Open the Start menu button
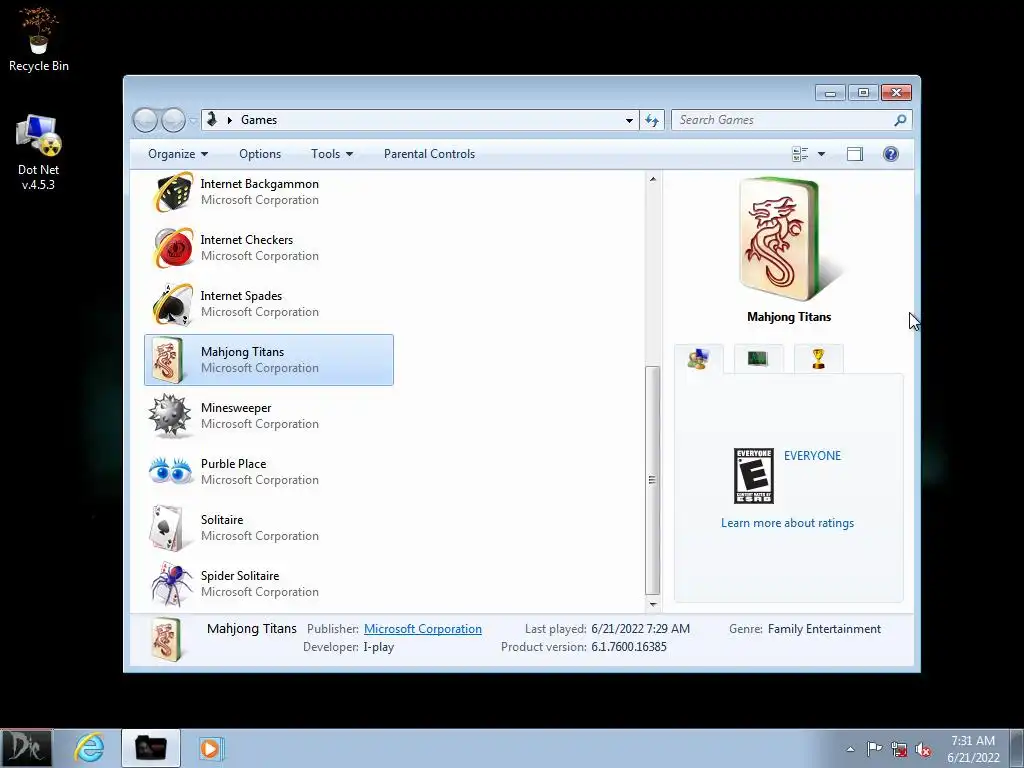This screenshot has width=1024, height=768. [26, 748]
